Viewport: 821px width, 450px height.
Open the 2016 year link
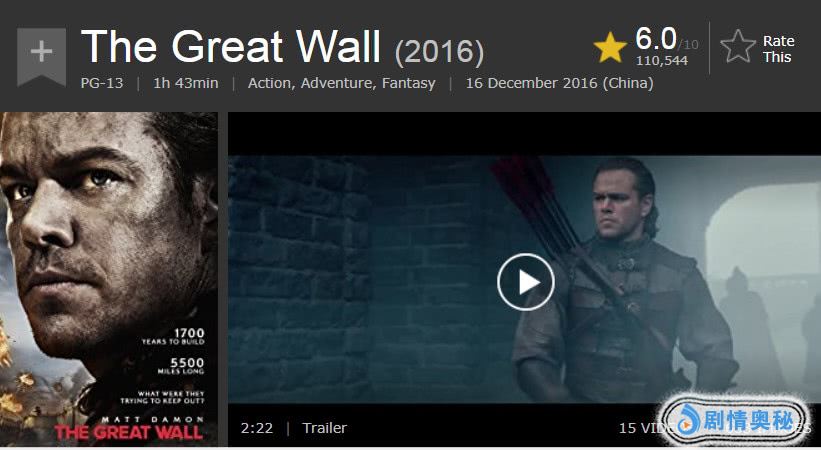coord(439,52)
